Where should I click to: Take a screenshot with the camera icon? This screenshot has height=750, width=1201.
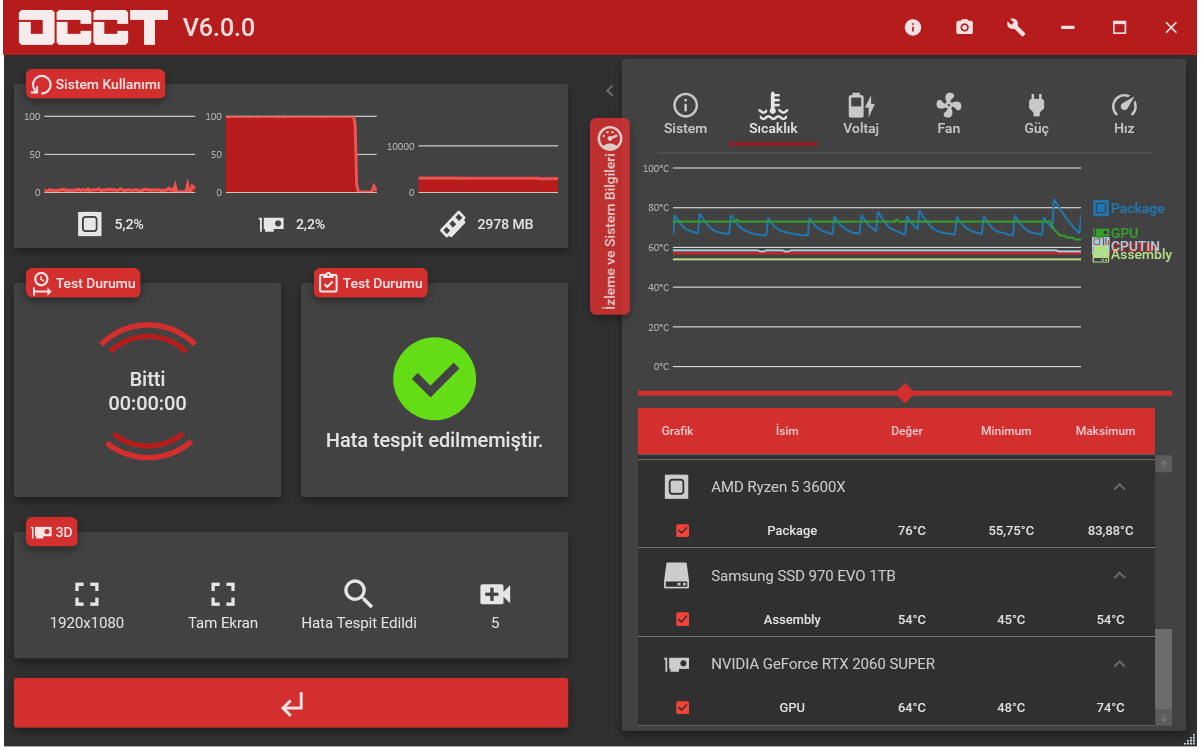click(x=964, y=28)
